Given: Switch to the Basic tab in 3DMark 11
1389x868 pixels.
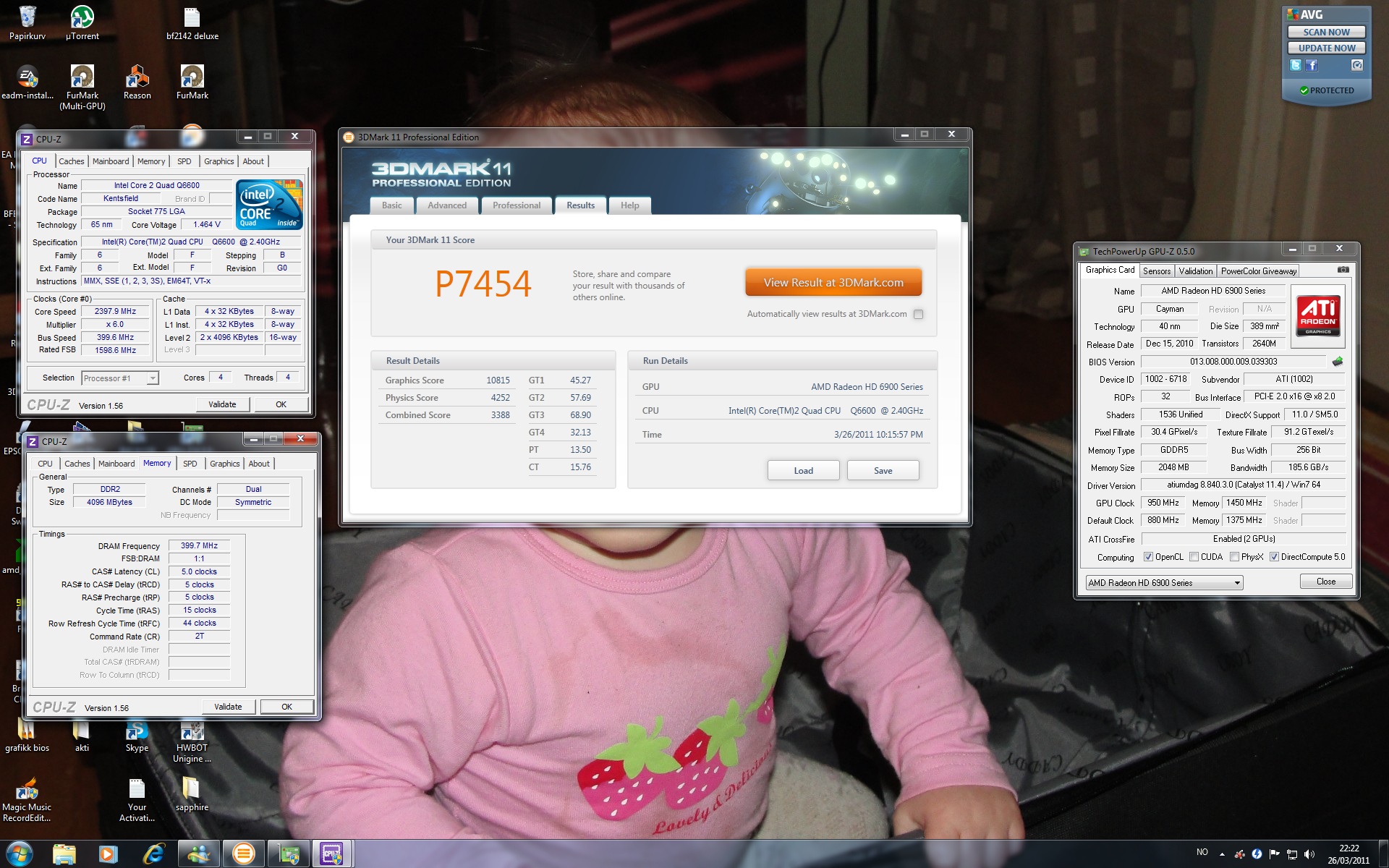Looking at the screenshot, I should 391,205.
